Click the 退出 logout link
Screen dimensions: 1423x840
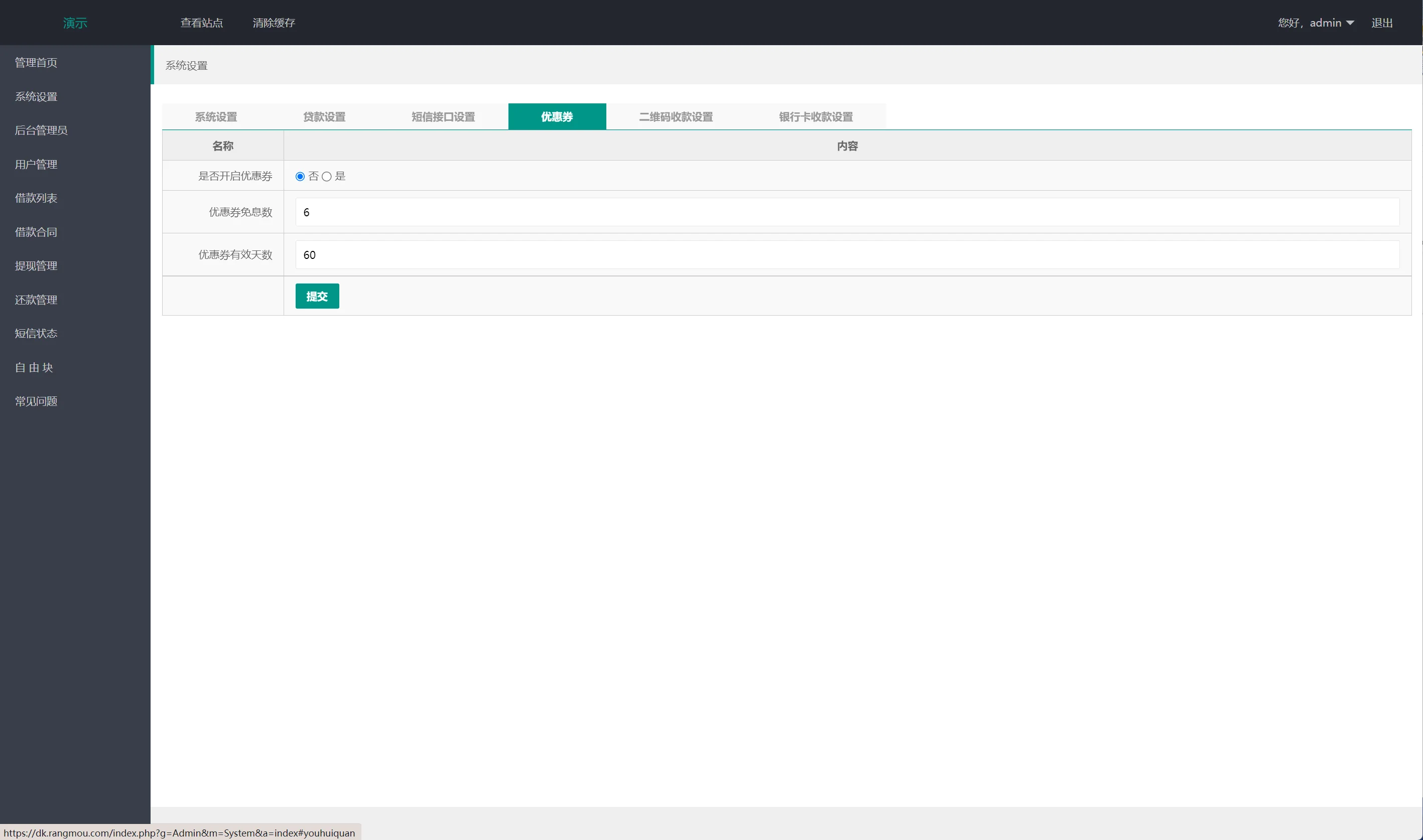(x=1382, y=23)
